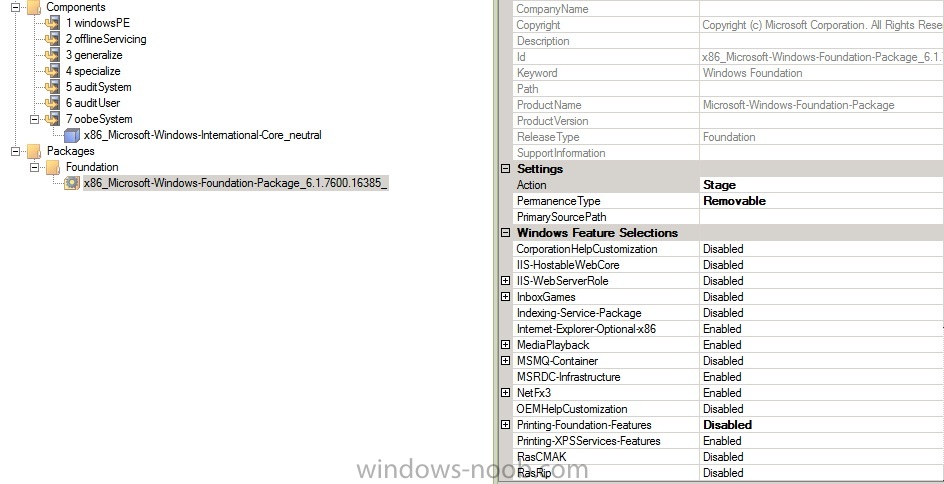
Task: Click the Foundation-Package gear icon
Action: pyautogui.click(x=72, y=183)
